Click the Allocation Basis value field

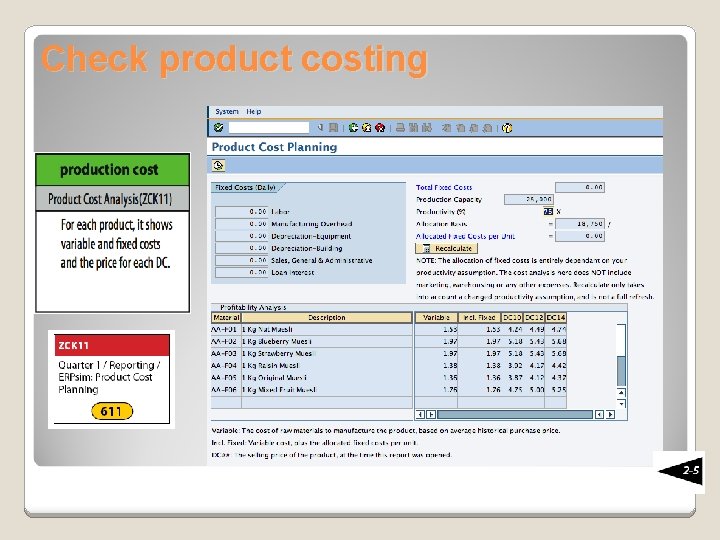[580, 224]
